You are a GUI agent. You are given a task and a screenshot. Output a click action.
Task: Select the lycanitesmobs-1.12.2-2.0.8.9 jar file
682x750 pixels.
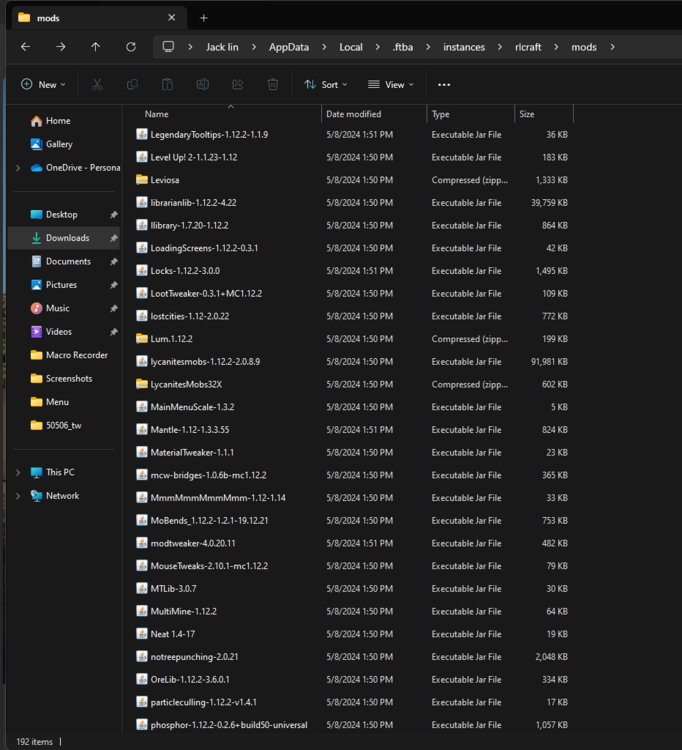(204, 361)
